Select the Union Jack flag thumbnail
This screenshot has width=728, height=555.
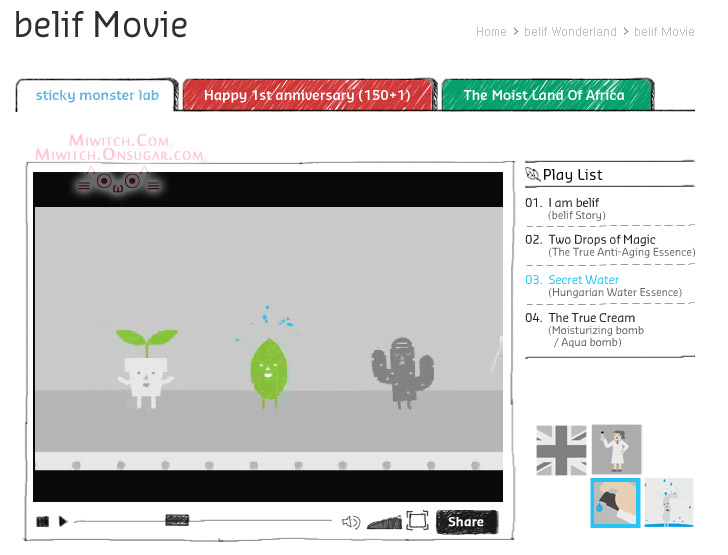[x=561, y=450]
